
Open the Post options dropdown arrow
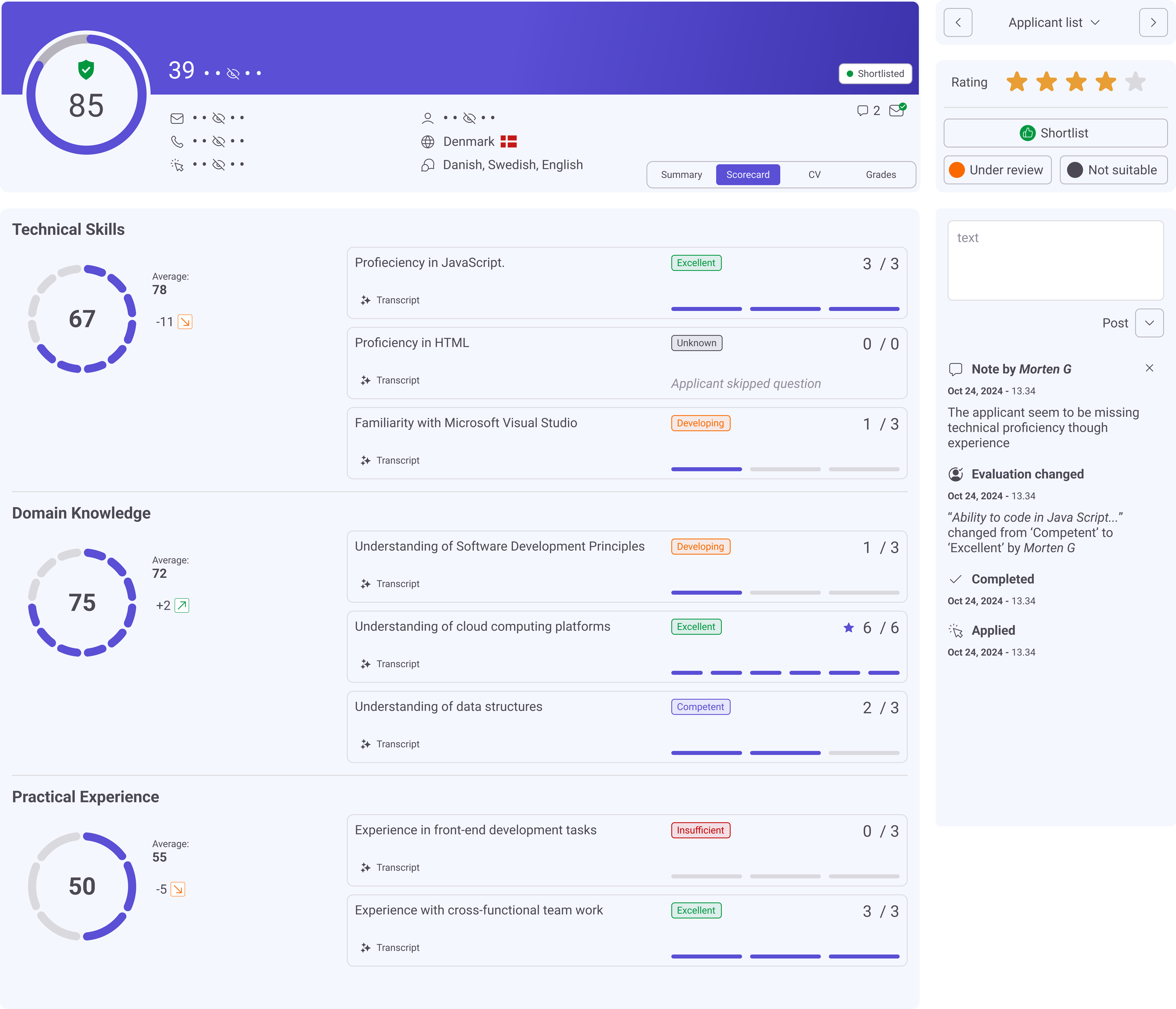click(1149, 323)
